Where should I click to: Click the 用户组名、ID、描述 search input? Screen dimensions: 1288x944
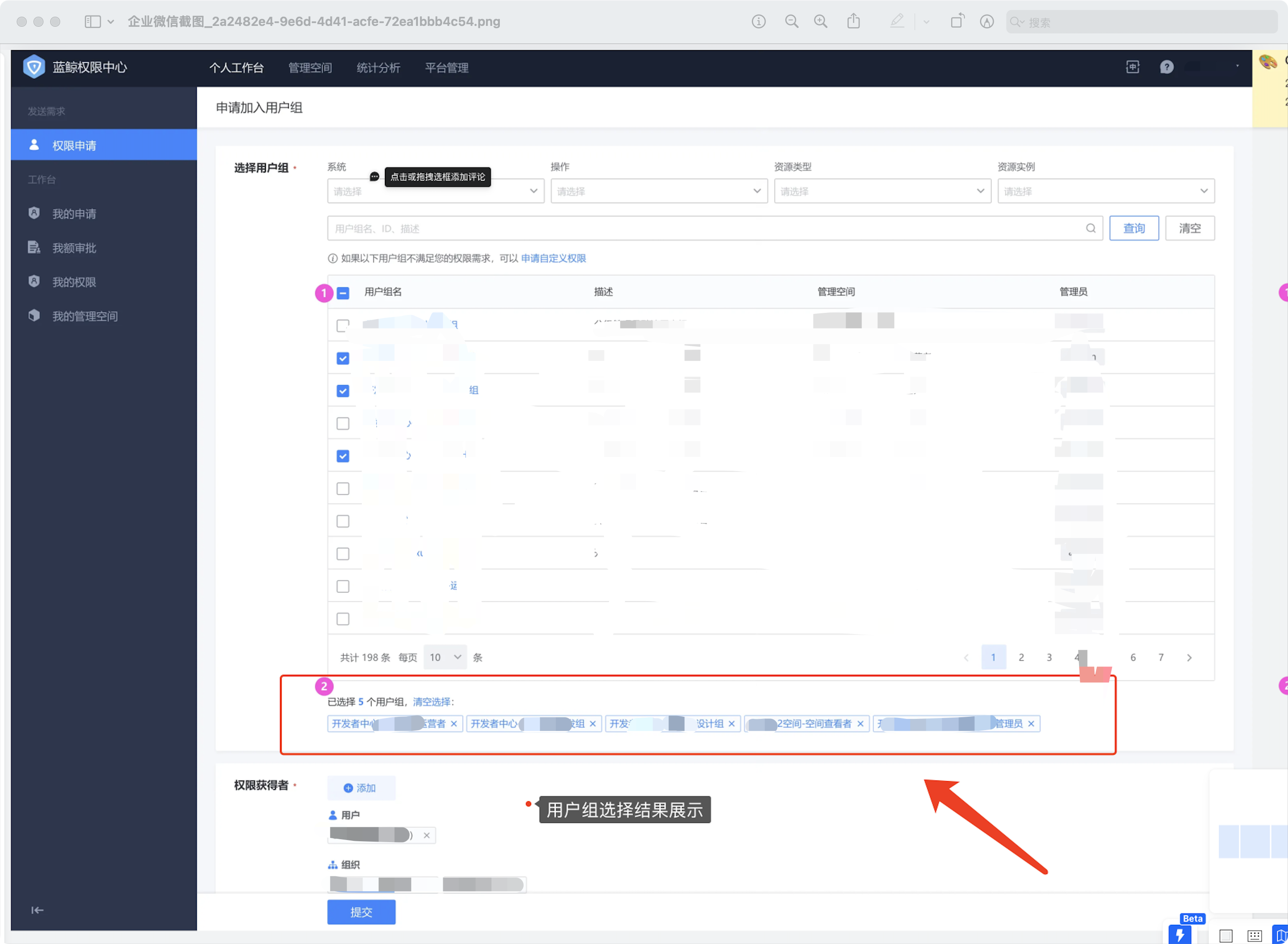[x=715, y=228]
